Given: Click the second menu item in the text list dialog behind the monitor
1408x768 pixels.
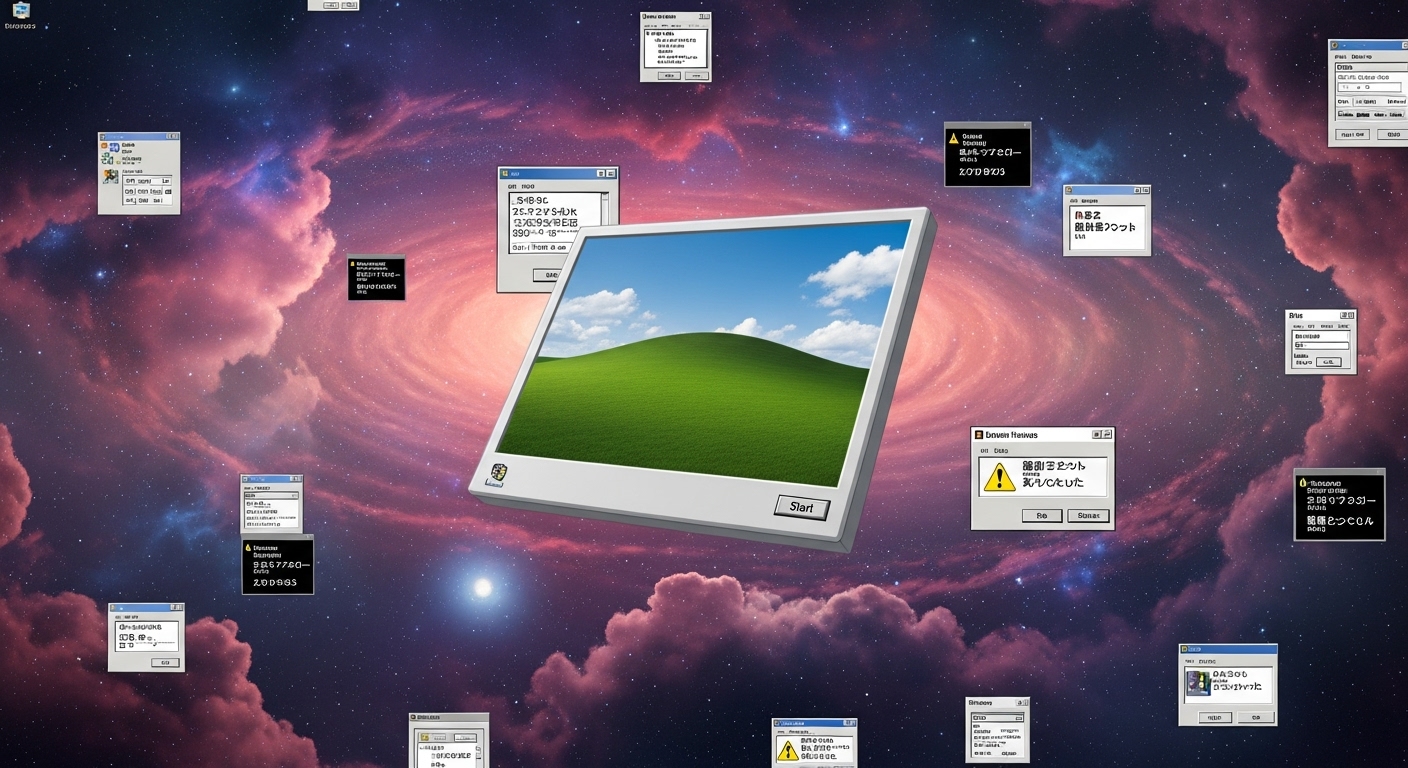Looking at the screenshot, I should [527, 186].
